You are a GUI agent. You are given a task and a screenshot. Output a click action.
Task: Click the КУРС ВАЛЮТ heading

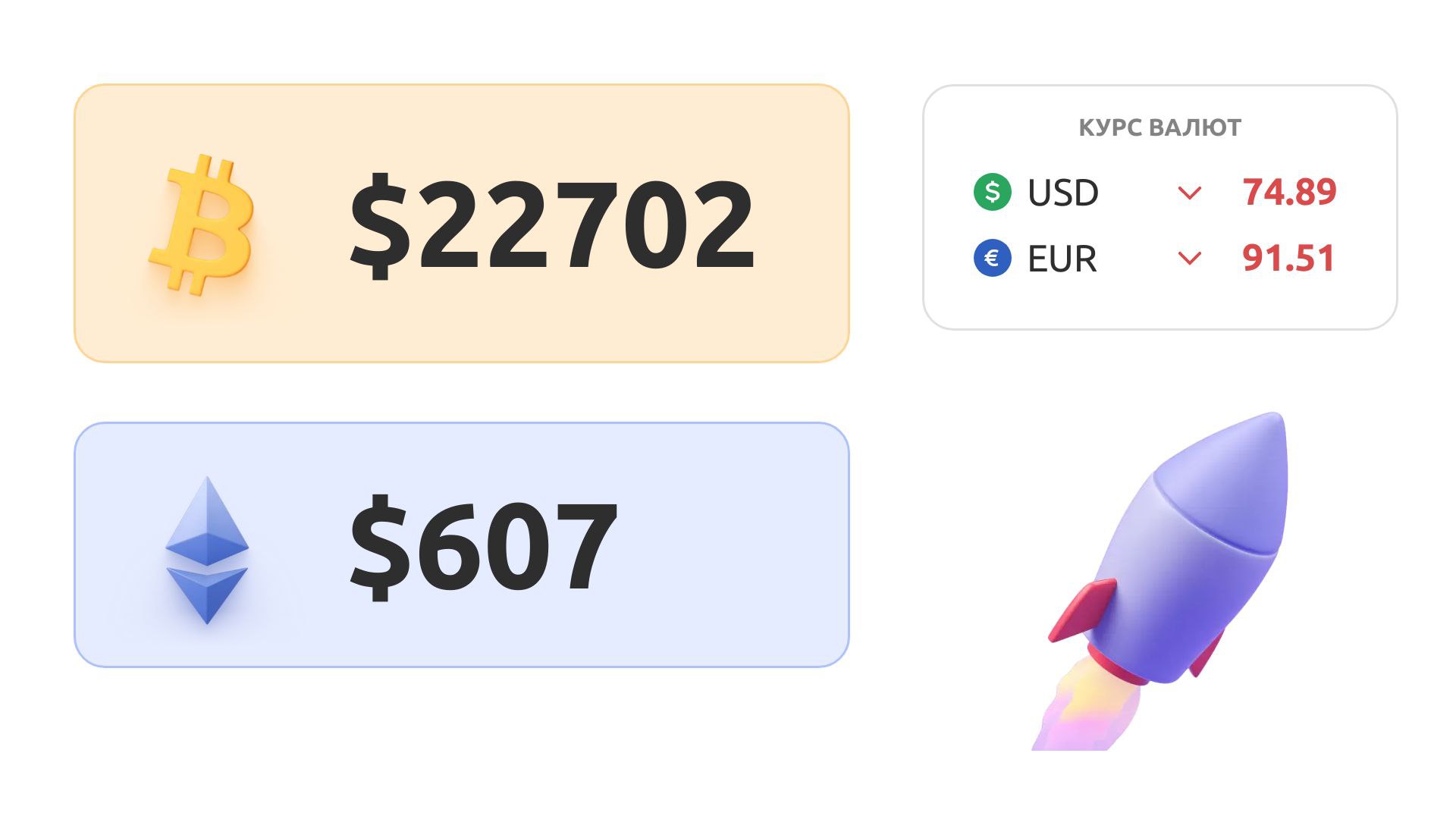click(x=1159, y=127)
